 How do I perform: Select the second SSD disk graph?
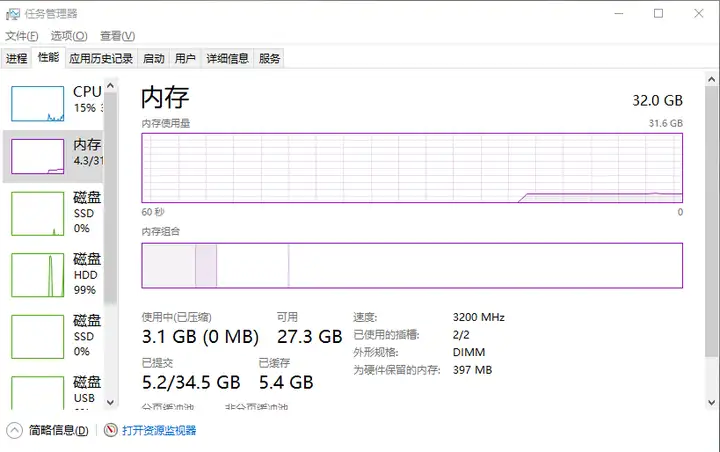click(x=37, y=336)
